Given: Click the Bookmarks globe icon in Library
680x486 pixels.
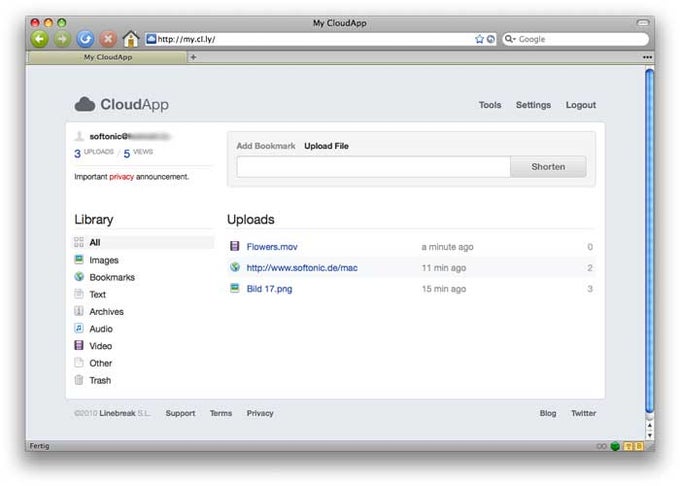Looking at the screenshot, I should tap(78, 277).
